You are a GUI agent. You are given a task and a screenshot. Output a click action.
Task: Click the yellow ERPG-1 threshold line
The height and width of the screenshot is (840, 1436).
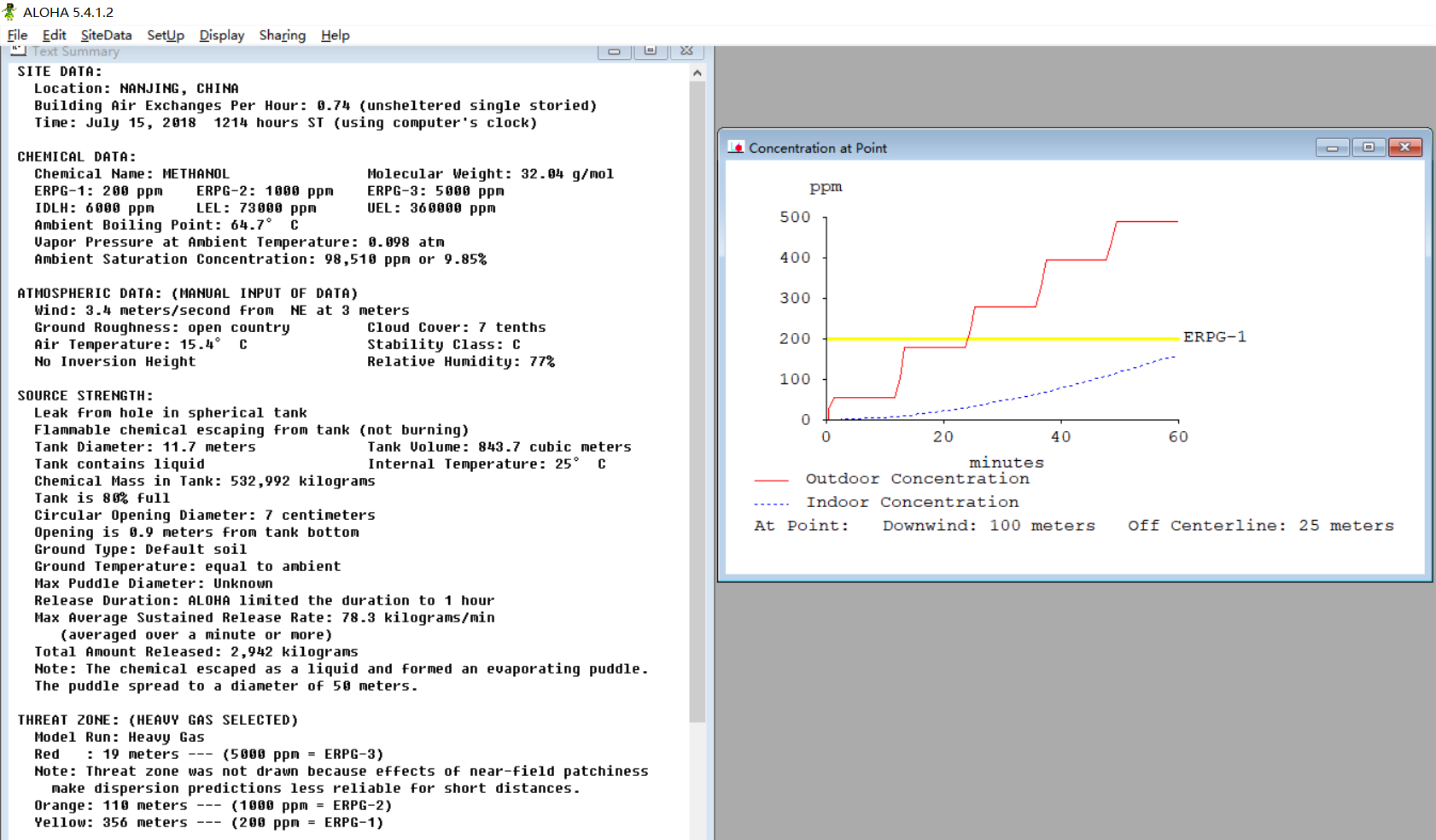[1002, 339]
